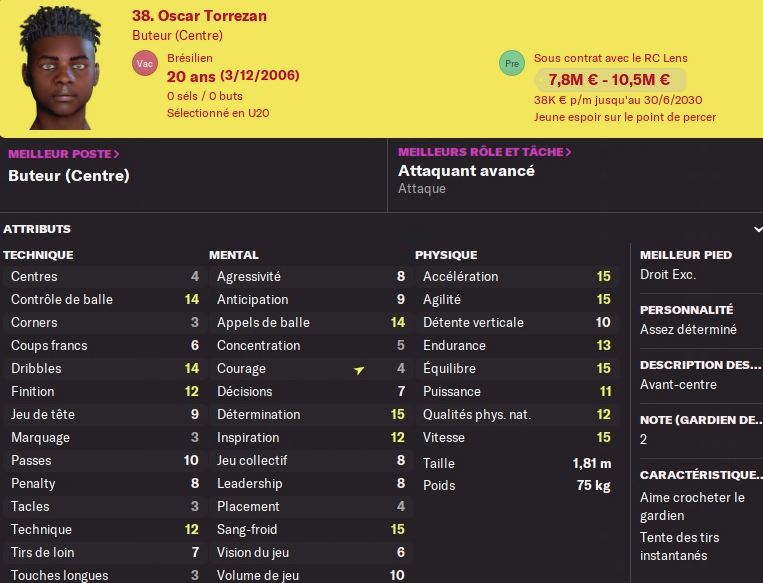
Task: Click the 'Buteur (Centre)' best position value
Action: click(x=69, y=176)
